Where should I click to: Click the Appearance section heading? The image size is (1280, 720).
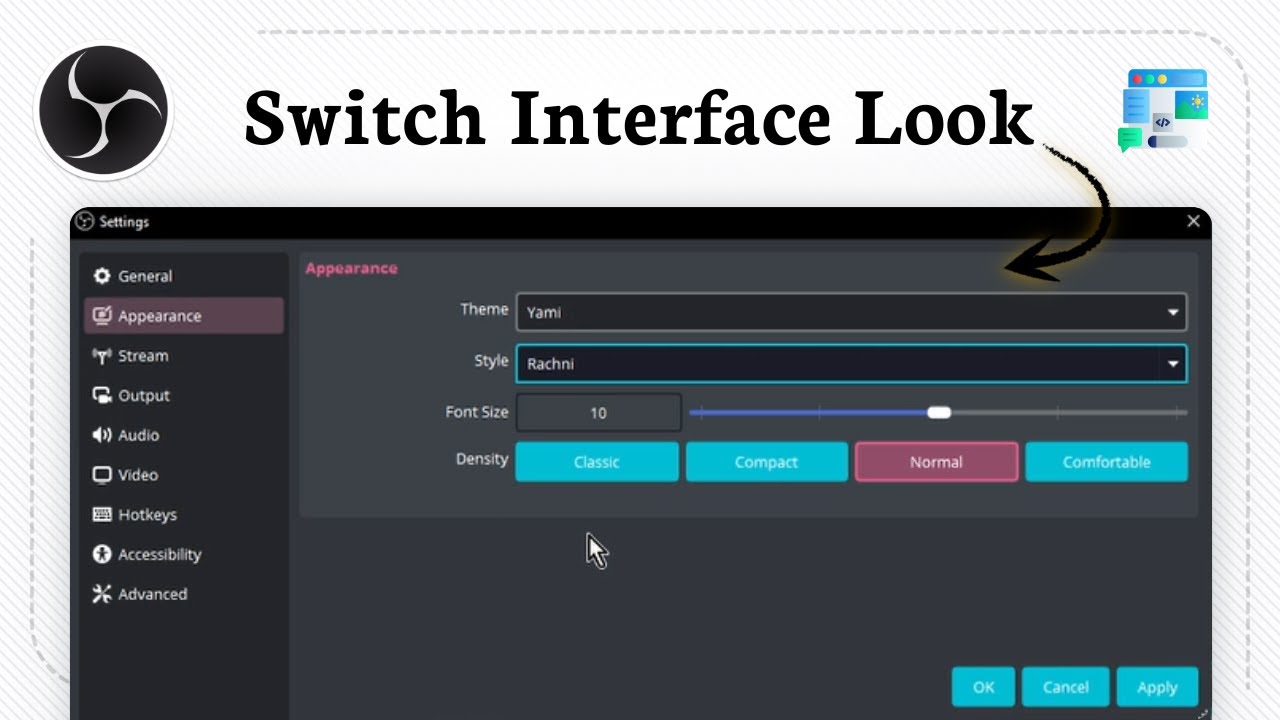[351, 268]
